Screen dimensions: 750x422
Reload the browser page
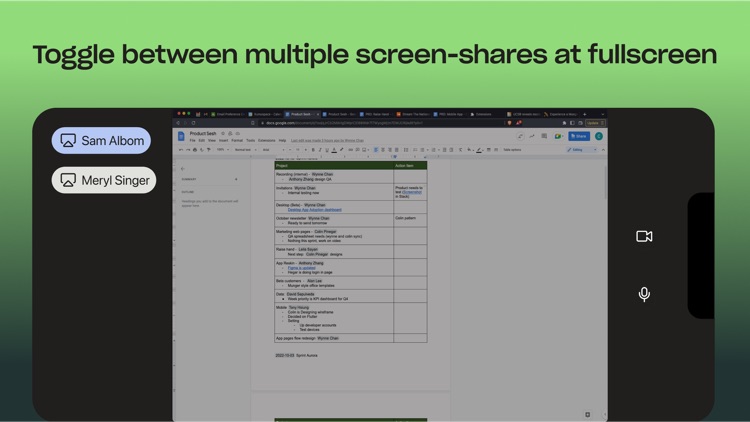pos(194,123)
